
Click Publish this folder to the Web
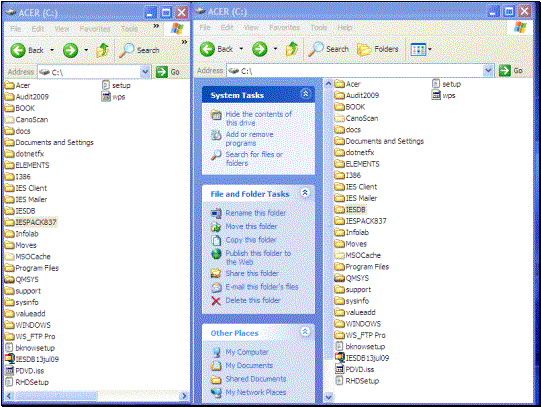pos(258,258)
